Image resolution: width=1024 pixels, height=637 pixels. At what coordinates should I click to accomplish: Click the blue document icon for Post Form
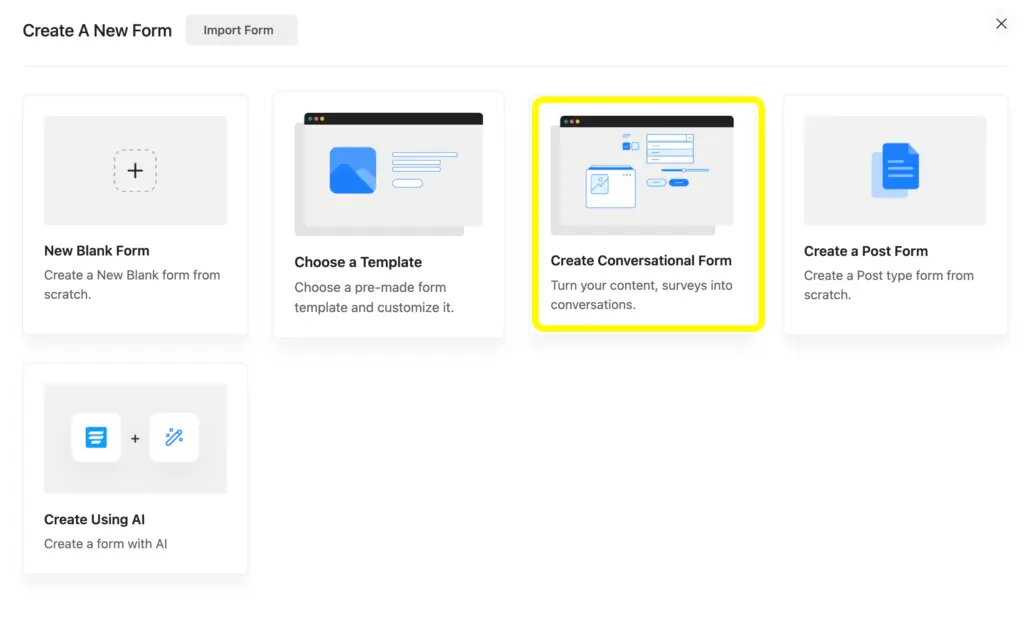(x=895, y=170)
